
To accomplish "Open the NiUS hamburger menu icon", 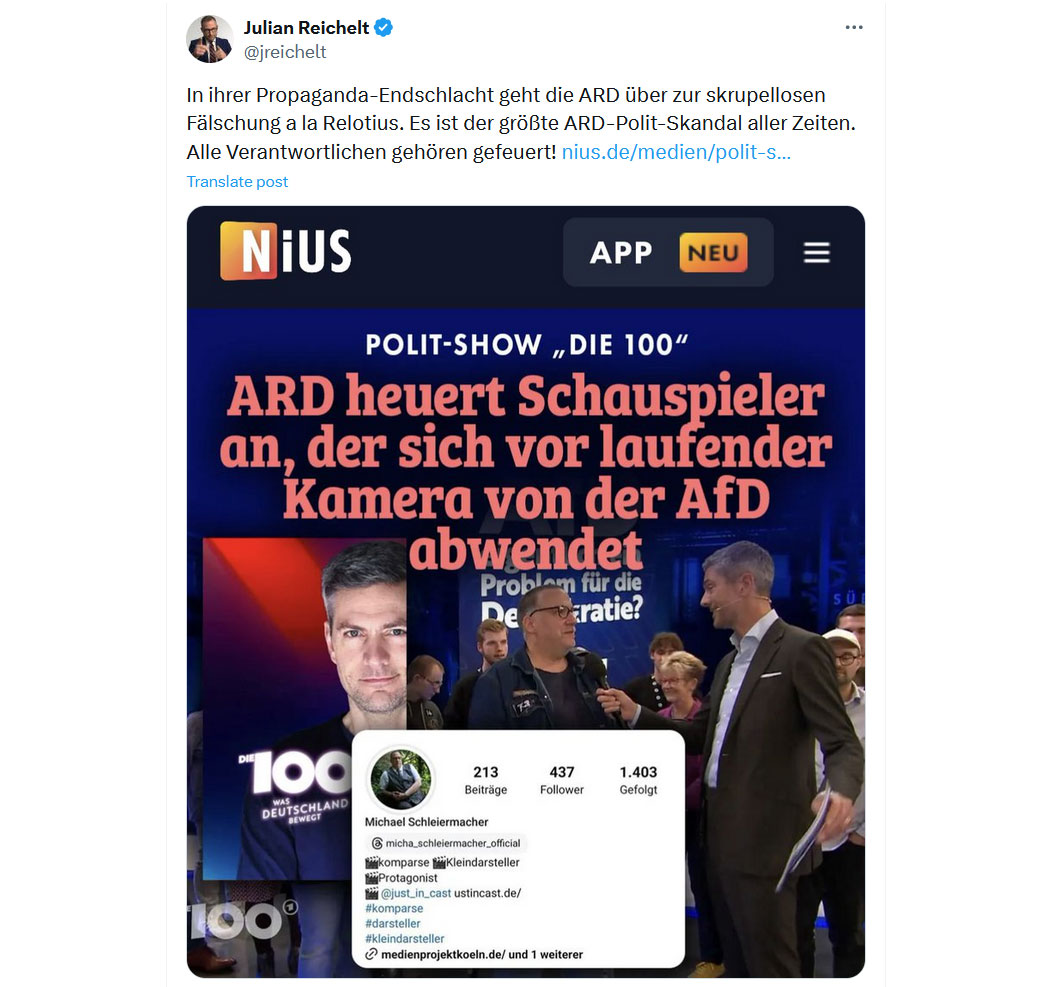I will point(816,252).
